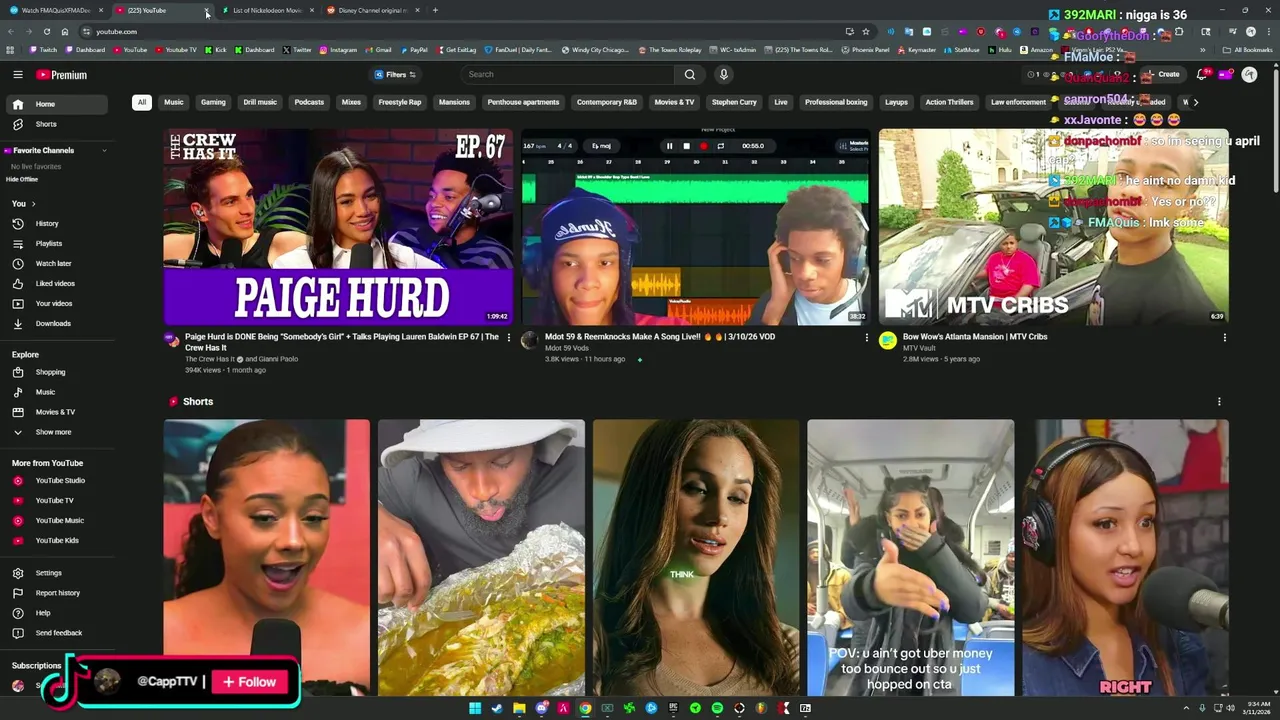1280x720 pixels.
Task: Click the YouTube Premium logo
Action: pyautogui.click(x=62, y=75)
